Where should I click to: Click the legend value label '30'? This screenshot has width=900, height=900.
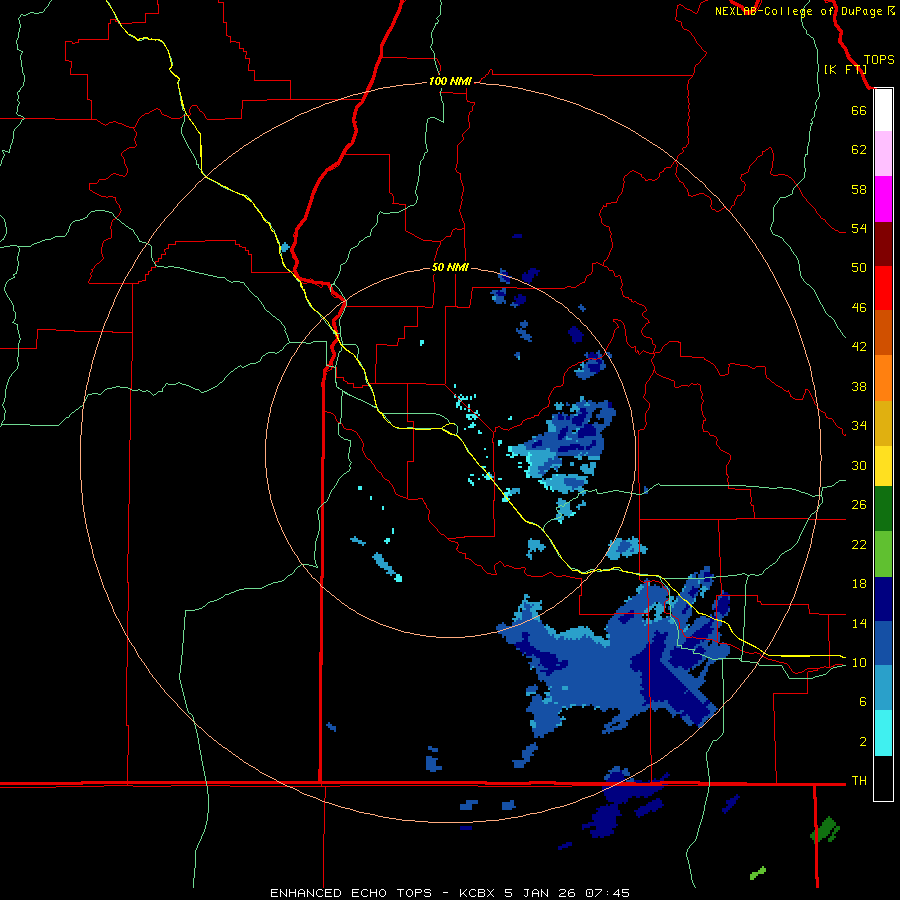[859, 465]
